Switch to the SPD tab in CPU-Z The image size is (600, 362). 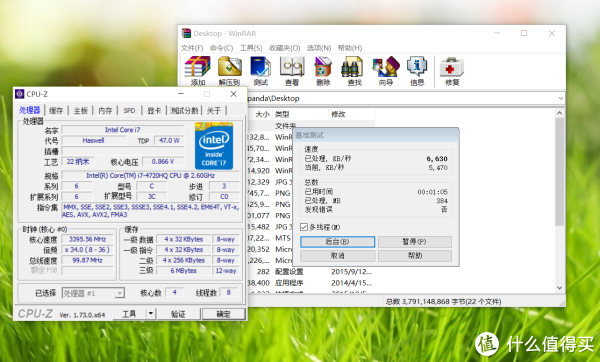pos(129,111)
